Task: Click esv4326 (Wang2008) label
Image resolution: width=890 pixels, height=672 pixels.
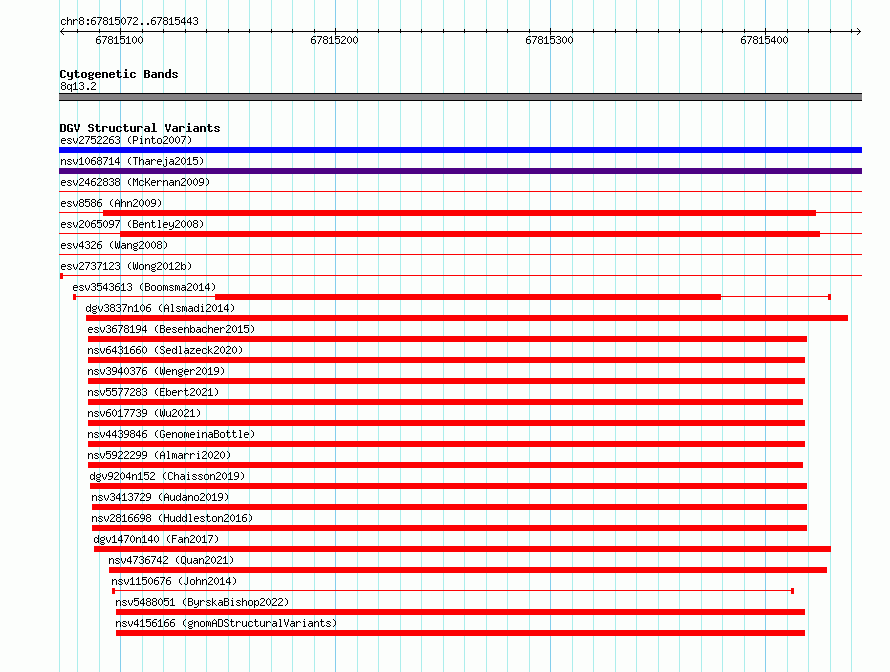Action: pos(114,245)
